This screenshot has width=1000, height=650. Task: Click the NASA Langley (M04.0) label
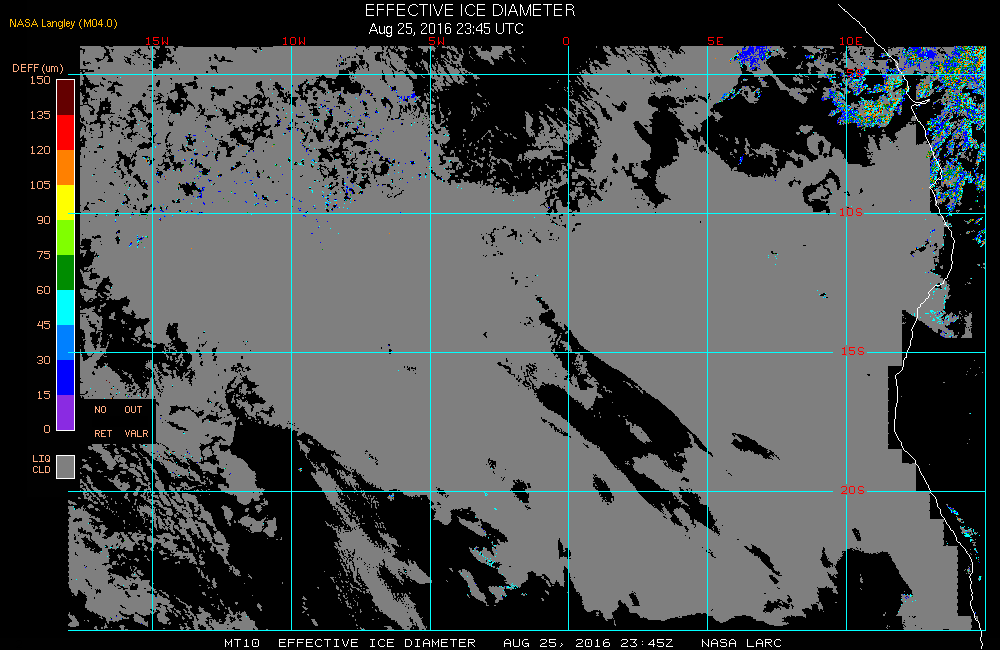63,23
